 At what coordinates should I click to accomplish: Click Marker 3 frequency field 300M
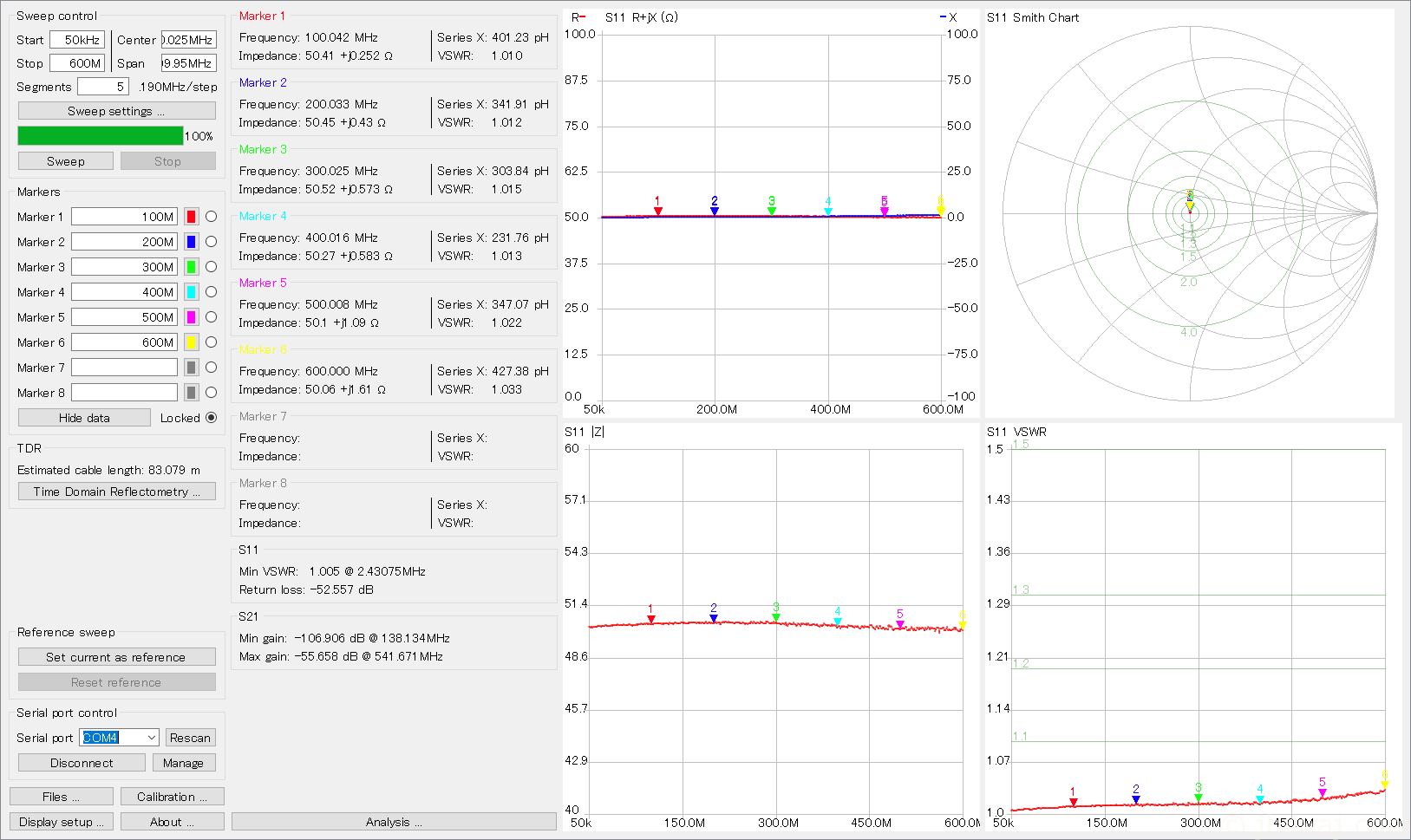coord(124,267)
